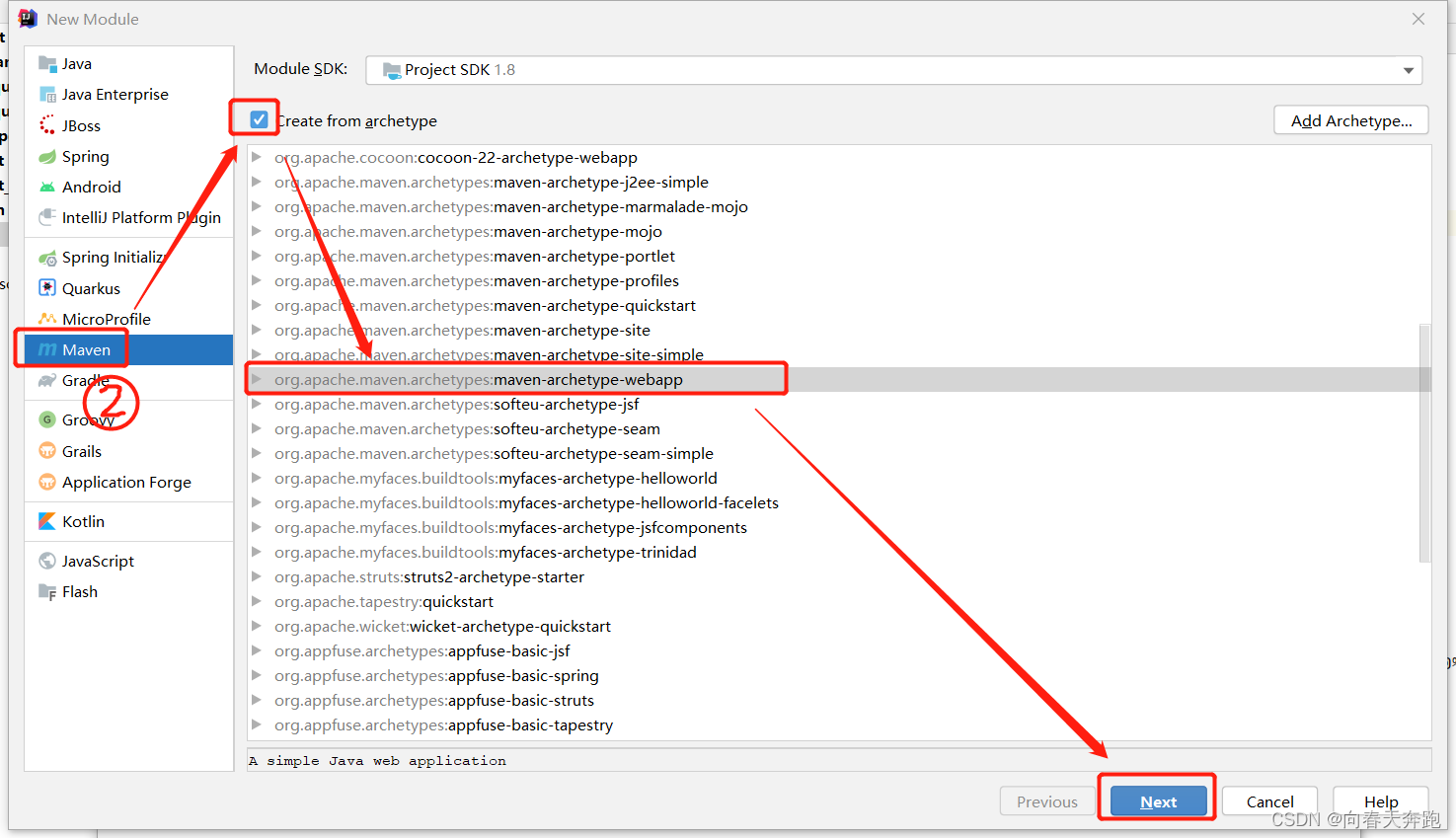The width and height of the screenshot is (1456, 838).
Task: Click the Maven 'm' icon
Action: pyautogui.click(x=47, y=349)
